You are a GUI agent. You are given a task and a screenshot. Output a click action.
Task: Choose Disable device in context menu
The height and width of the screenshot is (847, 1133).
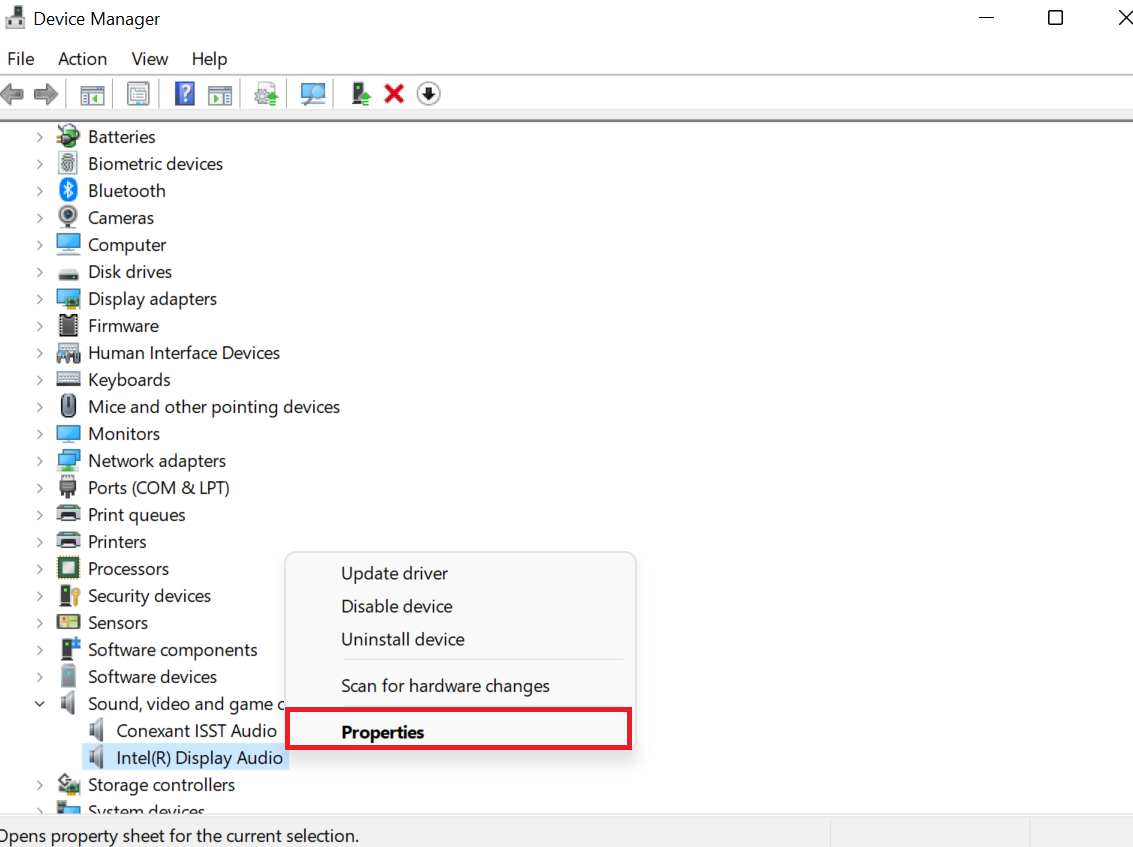coord(396,606)
